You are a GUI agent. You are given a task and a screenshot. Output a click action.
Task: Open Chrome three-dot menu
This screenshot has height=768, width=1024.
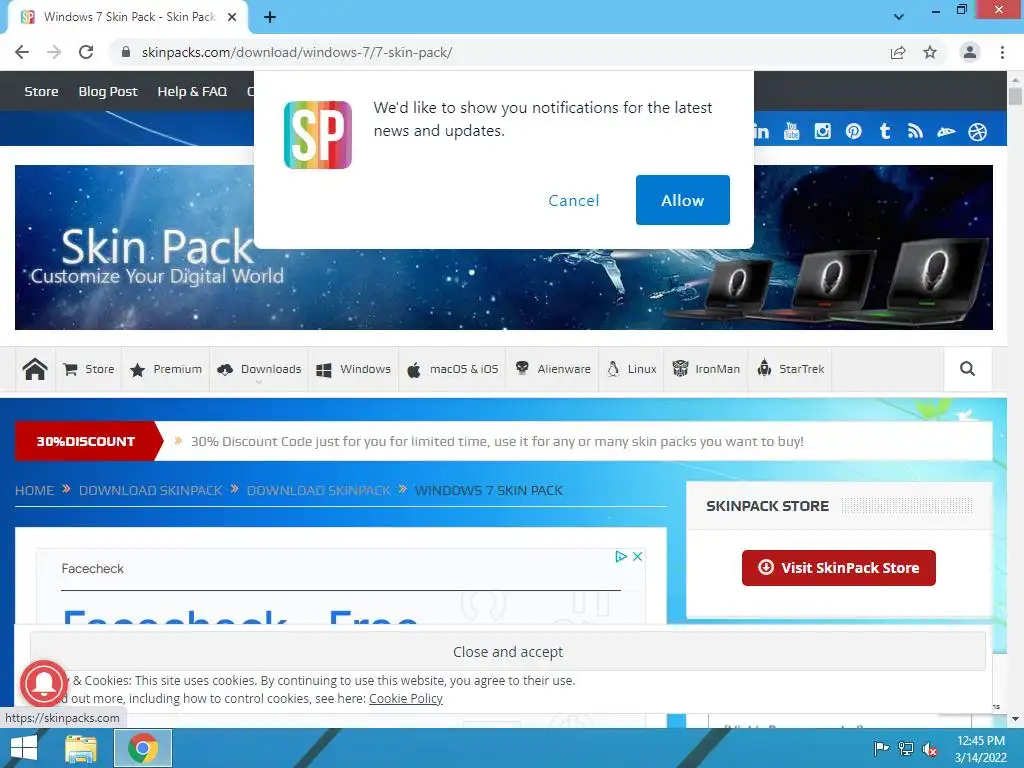pos(1002,52)
